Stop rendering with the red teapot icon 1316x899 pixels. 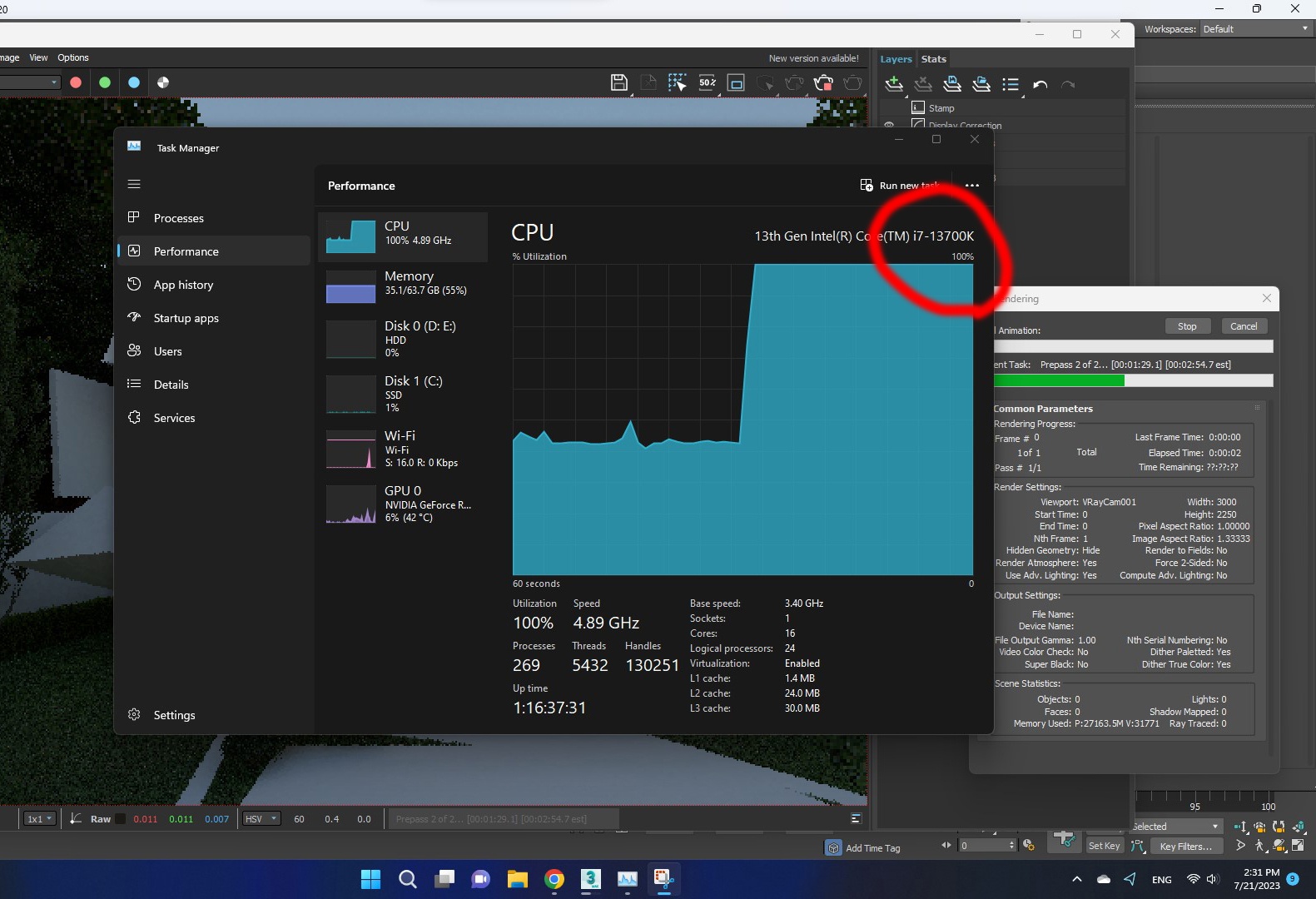(x=823, y=82)
